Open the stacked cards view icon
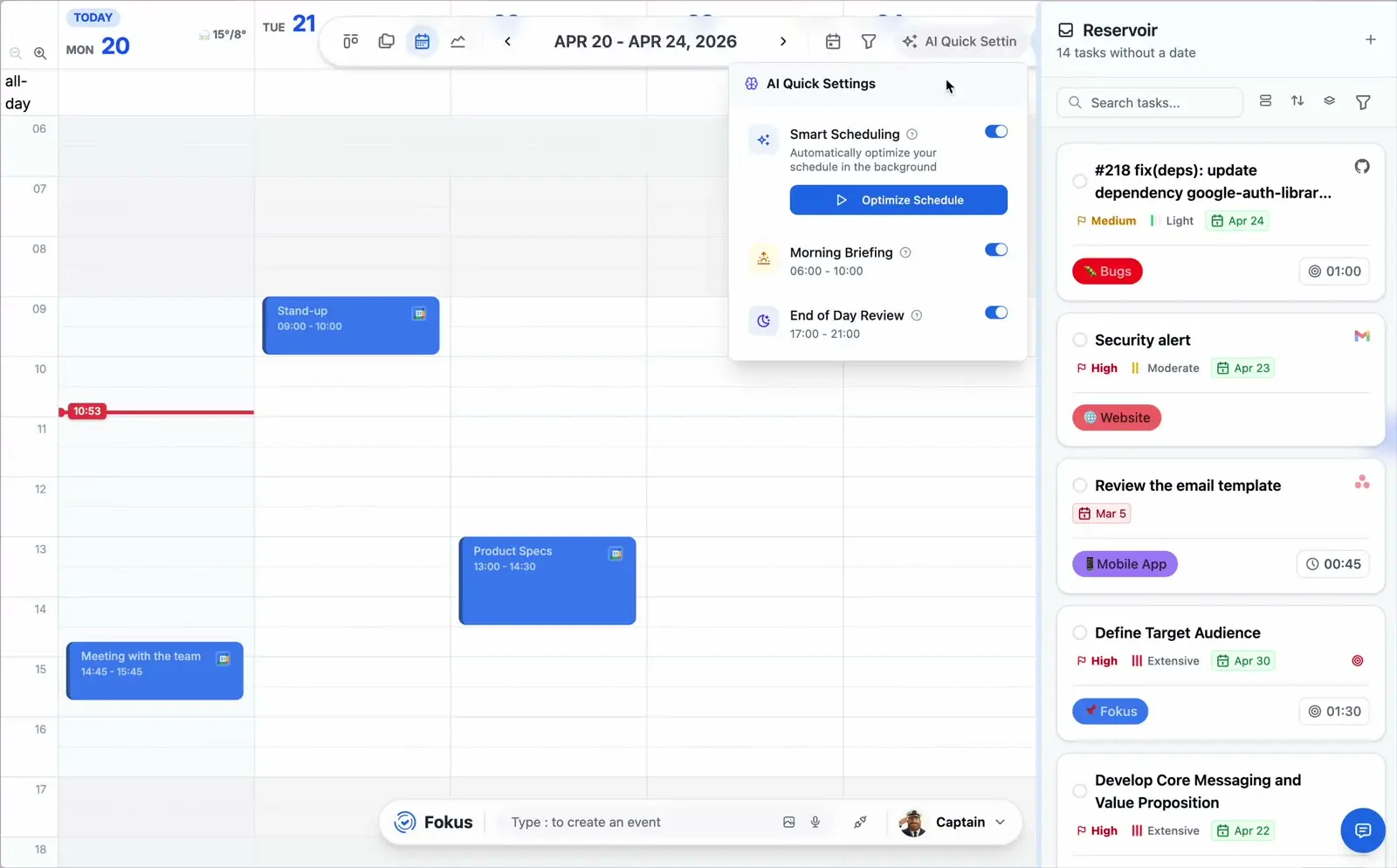The image size is (1397, 868). 387,41
